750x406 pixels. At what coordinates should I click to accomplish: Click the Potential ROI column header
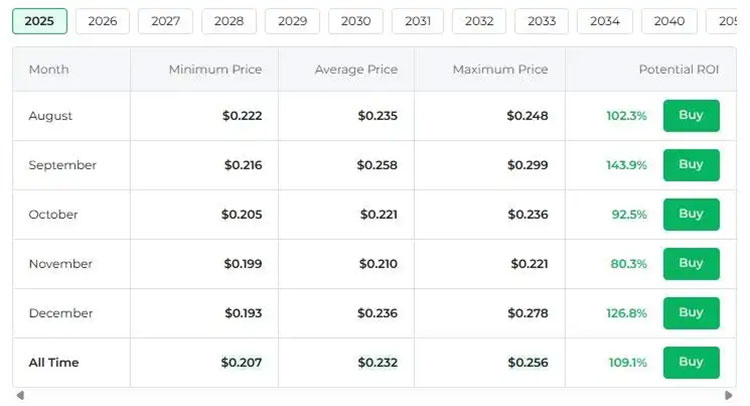(678, 70)
